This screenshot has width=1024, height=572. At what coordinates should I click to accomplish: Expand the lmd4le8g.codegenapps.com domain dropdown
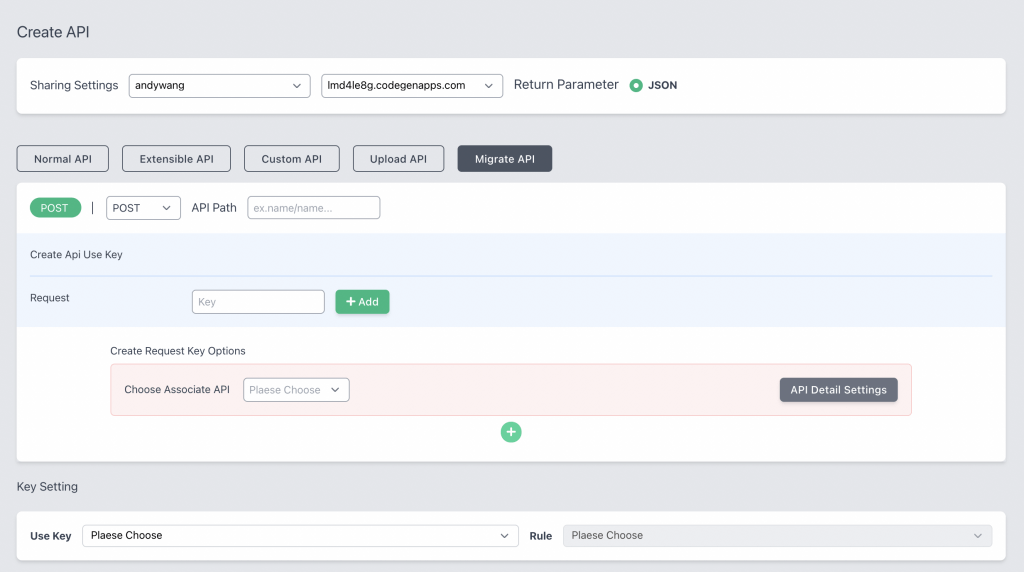411,86
